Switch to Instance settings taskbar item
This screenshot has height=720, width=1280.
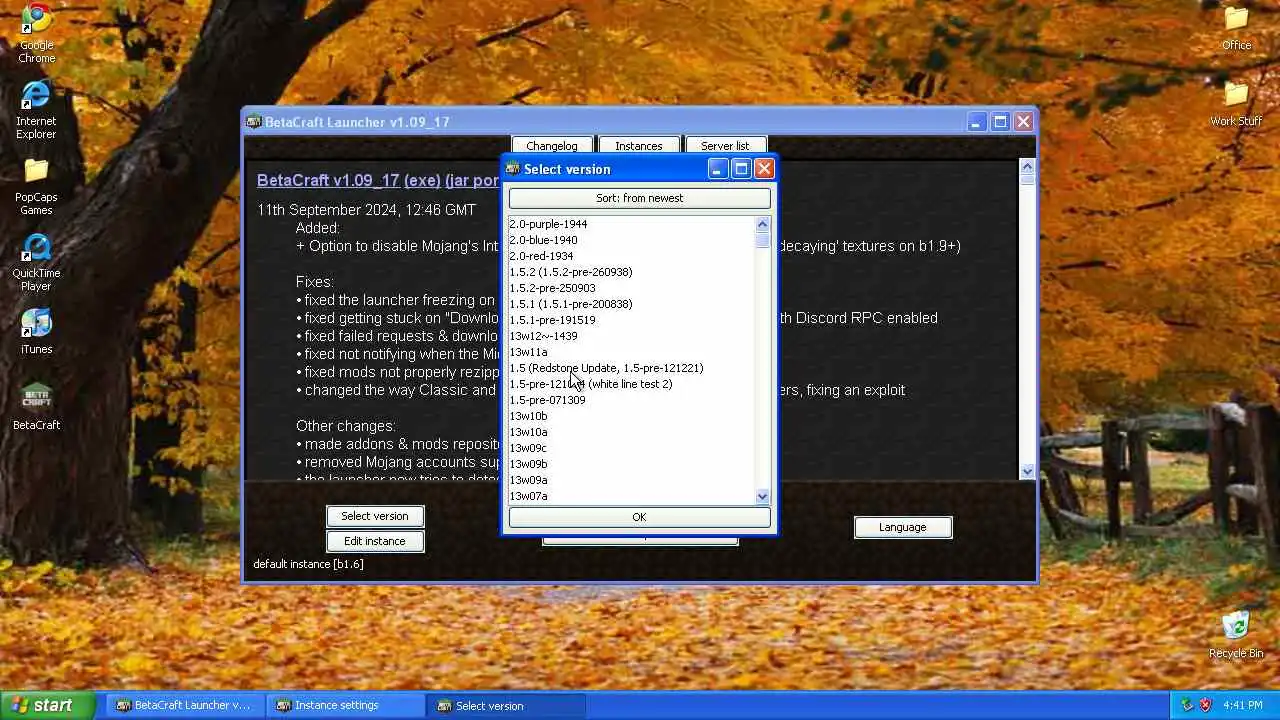pyautogui.click(x=345, y=705)
